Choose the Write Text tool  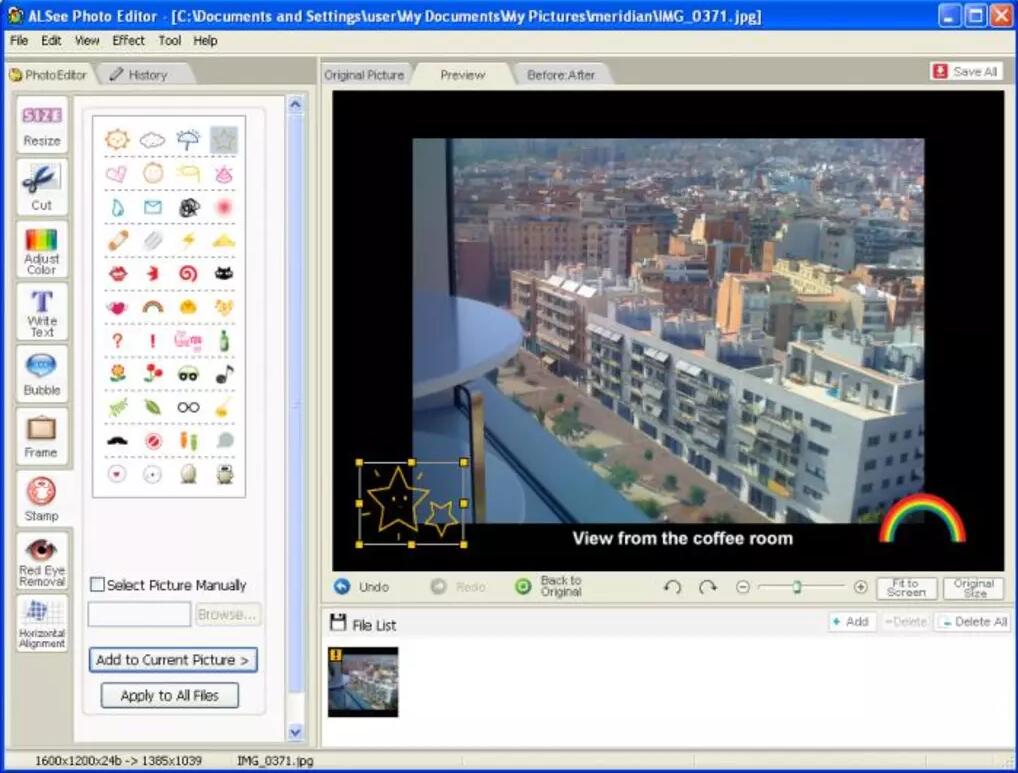click(42, 312)
